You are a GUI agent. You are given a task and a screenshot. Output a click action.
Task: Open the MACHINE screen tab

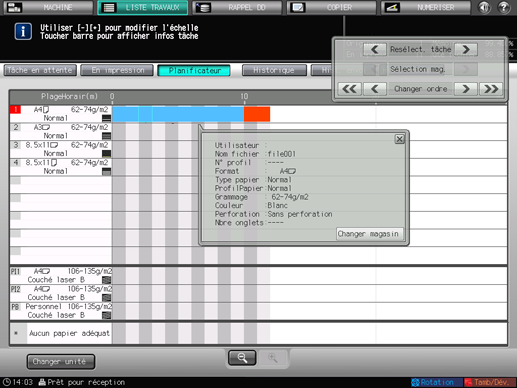pos(49,7)
